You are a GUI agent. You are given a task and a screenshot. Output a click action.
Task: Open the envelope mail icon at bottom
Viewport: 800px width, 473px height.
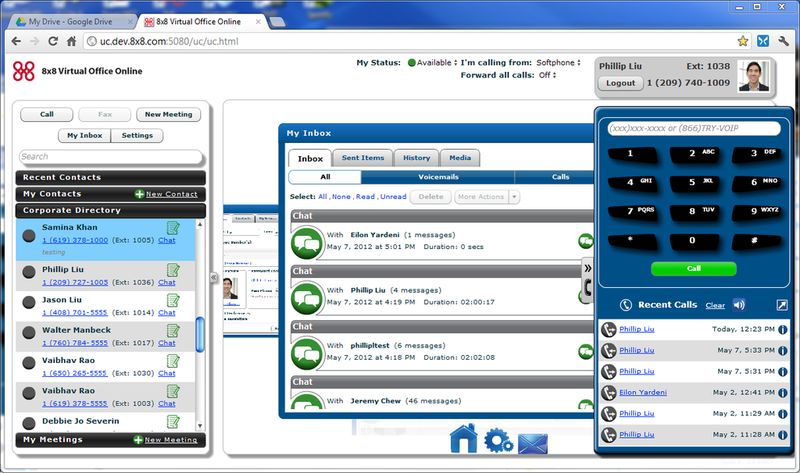pos(533,443)
